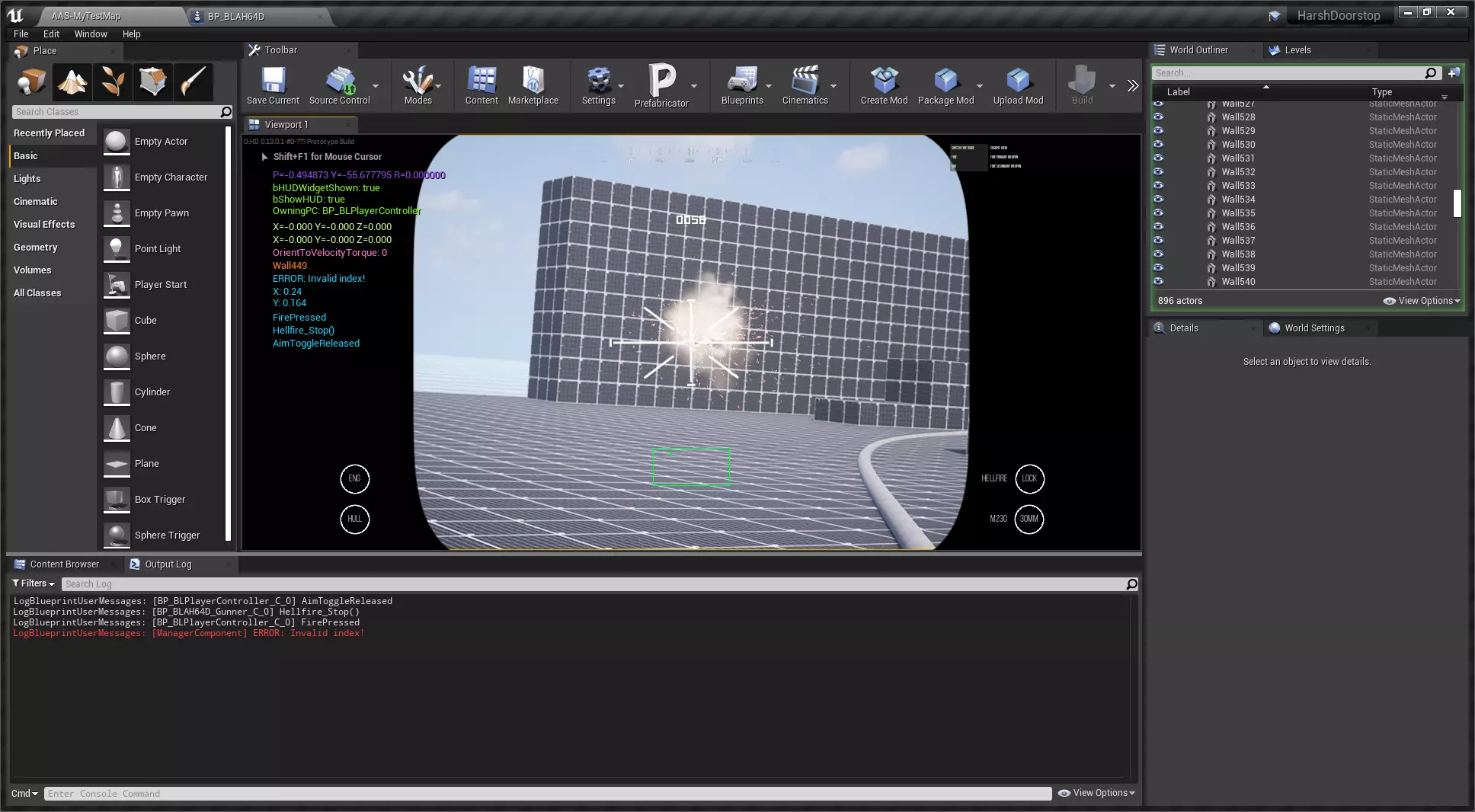
Task: Choose the Visual Effects category
Action: tap(44, 225)
